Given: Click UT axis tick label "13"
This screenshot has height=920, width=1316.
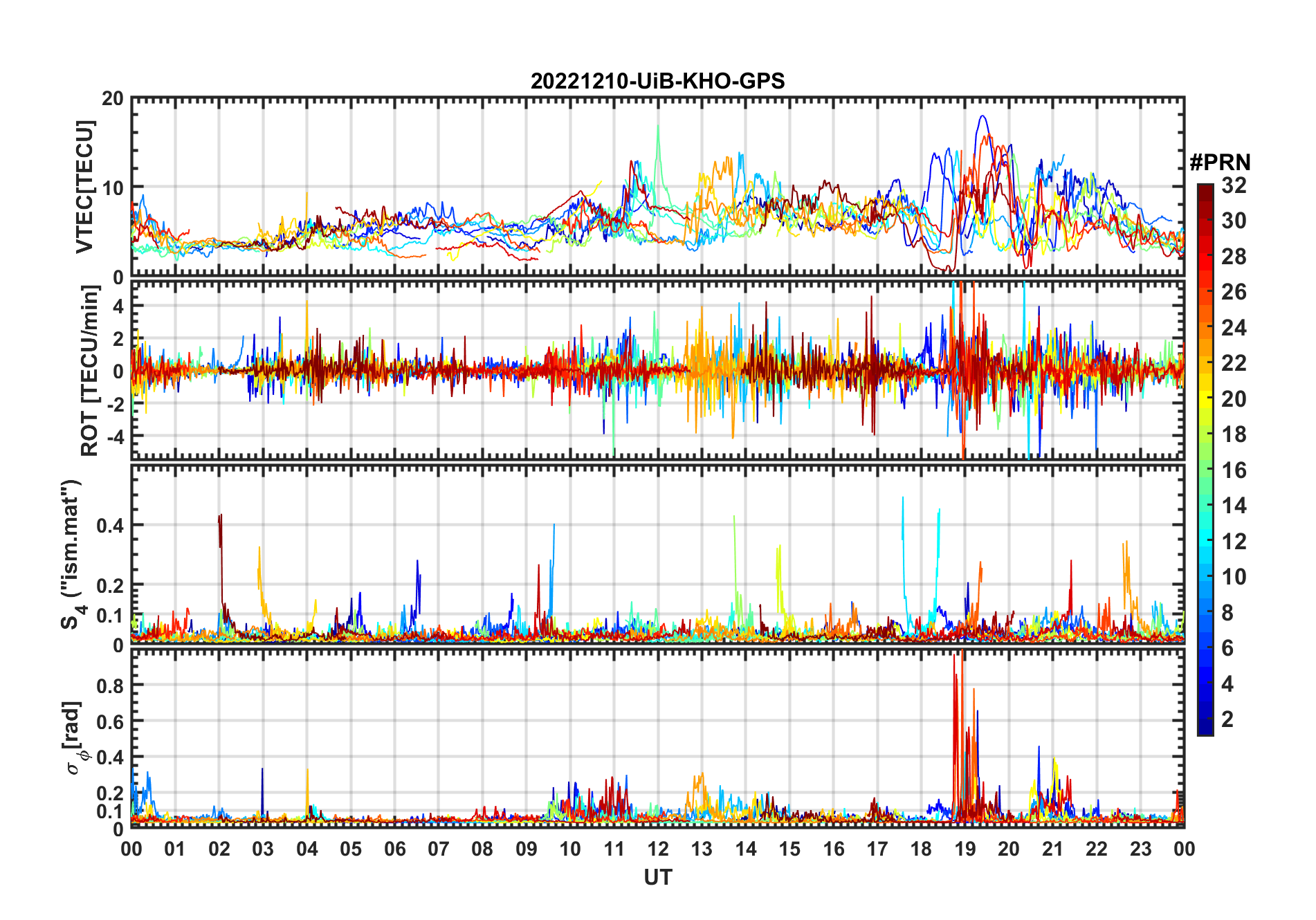Looking at the screenshot, I should [702, 849].
